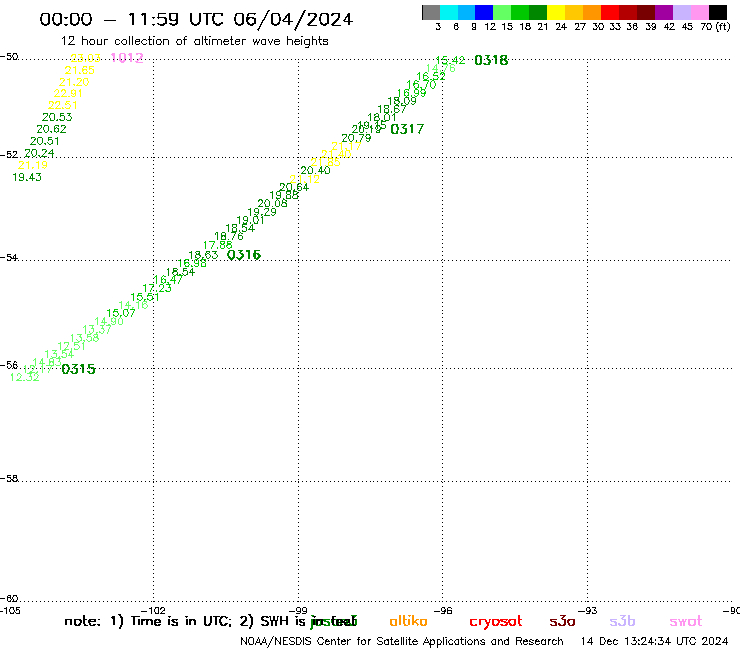Viewport: 740px width, 650px height.
Task: Click the 18.67 wave height value
Action: (x=392, y=109)
